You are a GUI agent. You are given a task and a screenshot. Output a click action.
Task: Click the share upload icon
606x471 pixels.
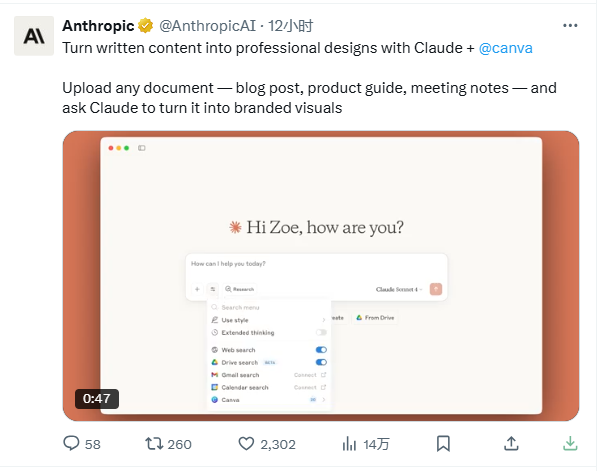click(510, 443)
